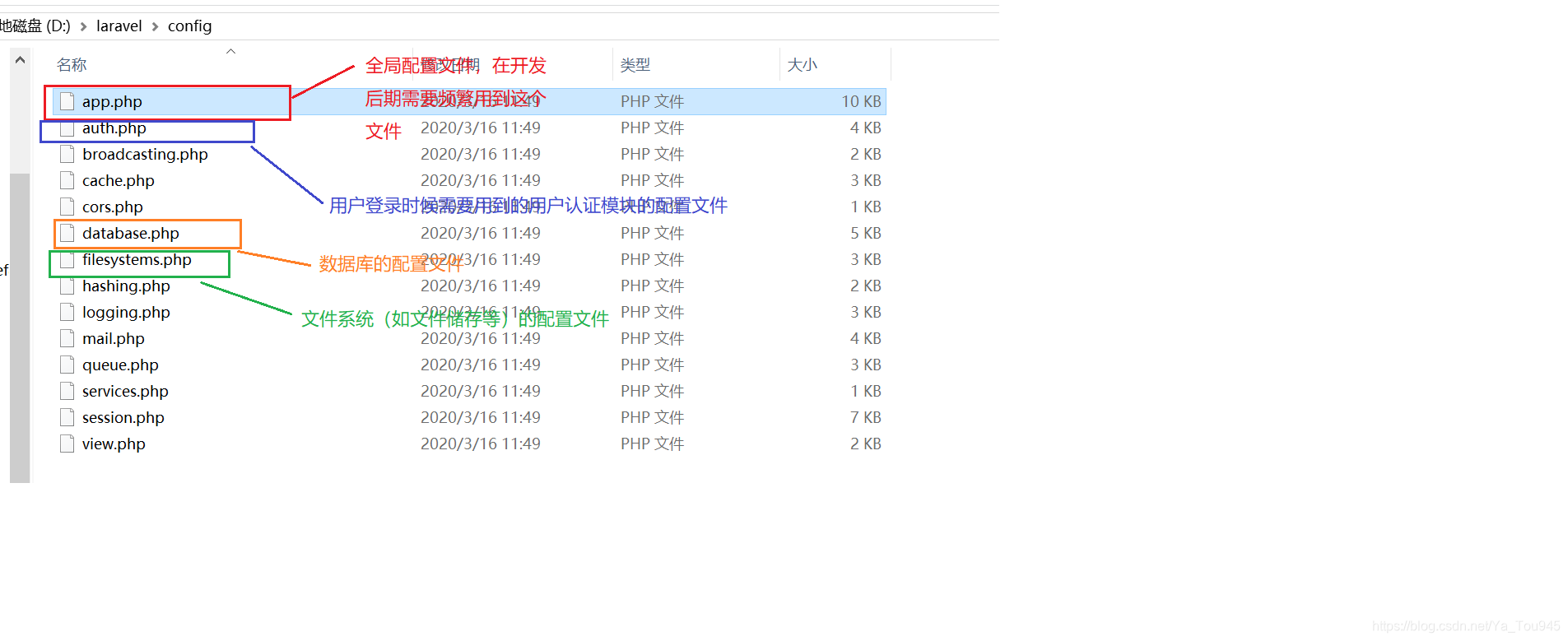This screenshot has width=1568, height=641.
Task: Click the 10 KB size of app.php
Action: pos(861,101)
